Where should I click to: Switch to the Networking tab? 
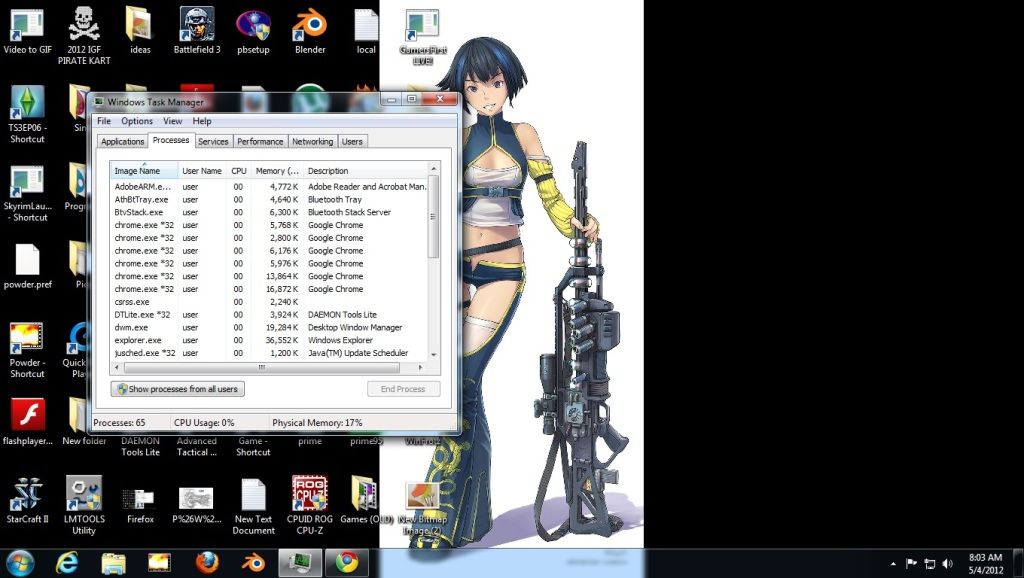[312, 142]
